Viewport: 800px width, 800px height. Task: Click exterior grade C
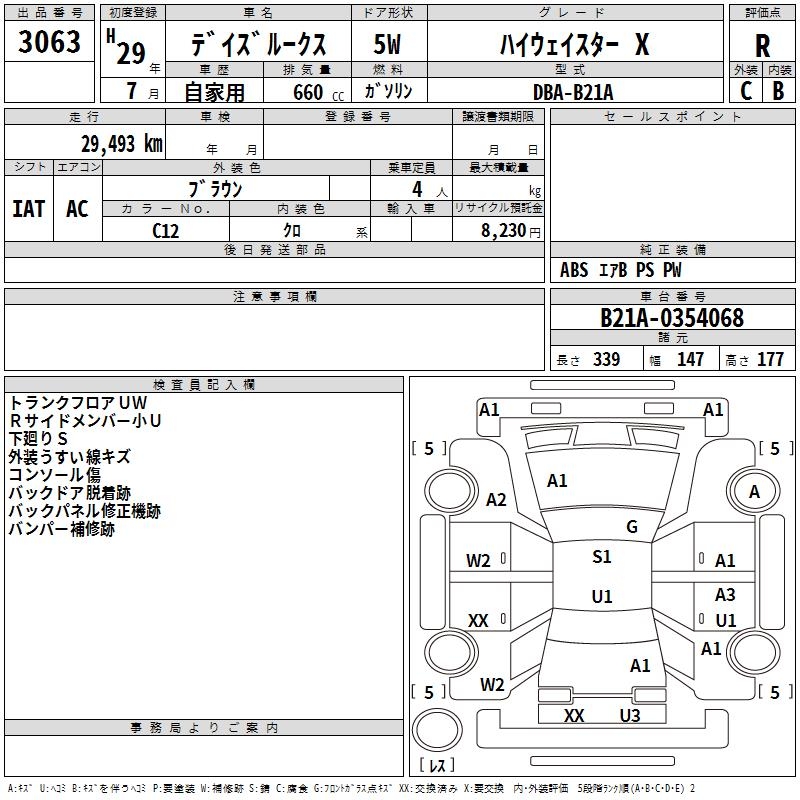click(745, 91)
